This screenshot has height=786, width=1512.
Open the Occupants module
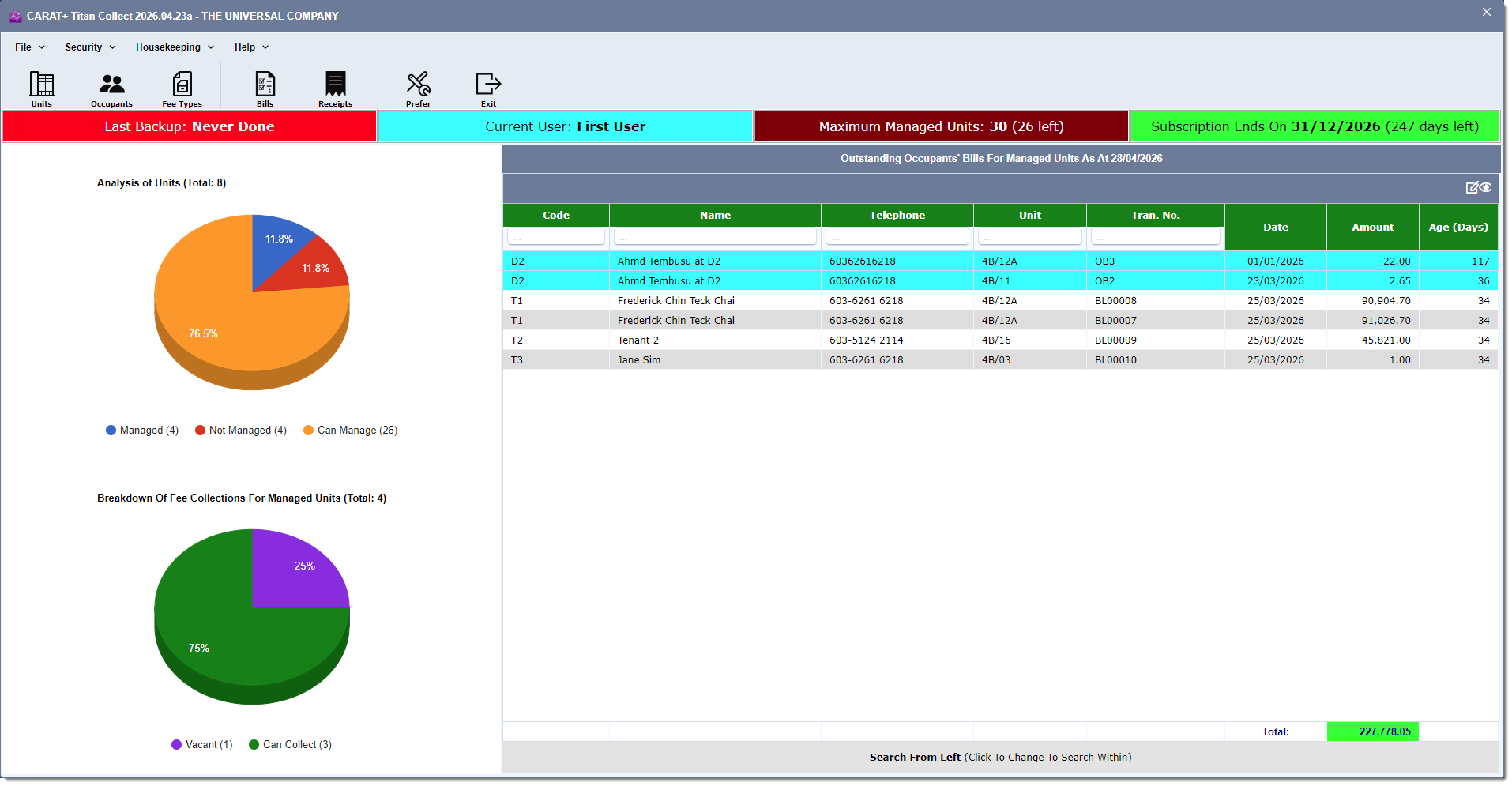(x=111, y=88)
